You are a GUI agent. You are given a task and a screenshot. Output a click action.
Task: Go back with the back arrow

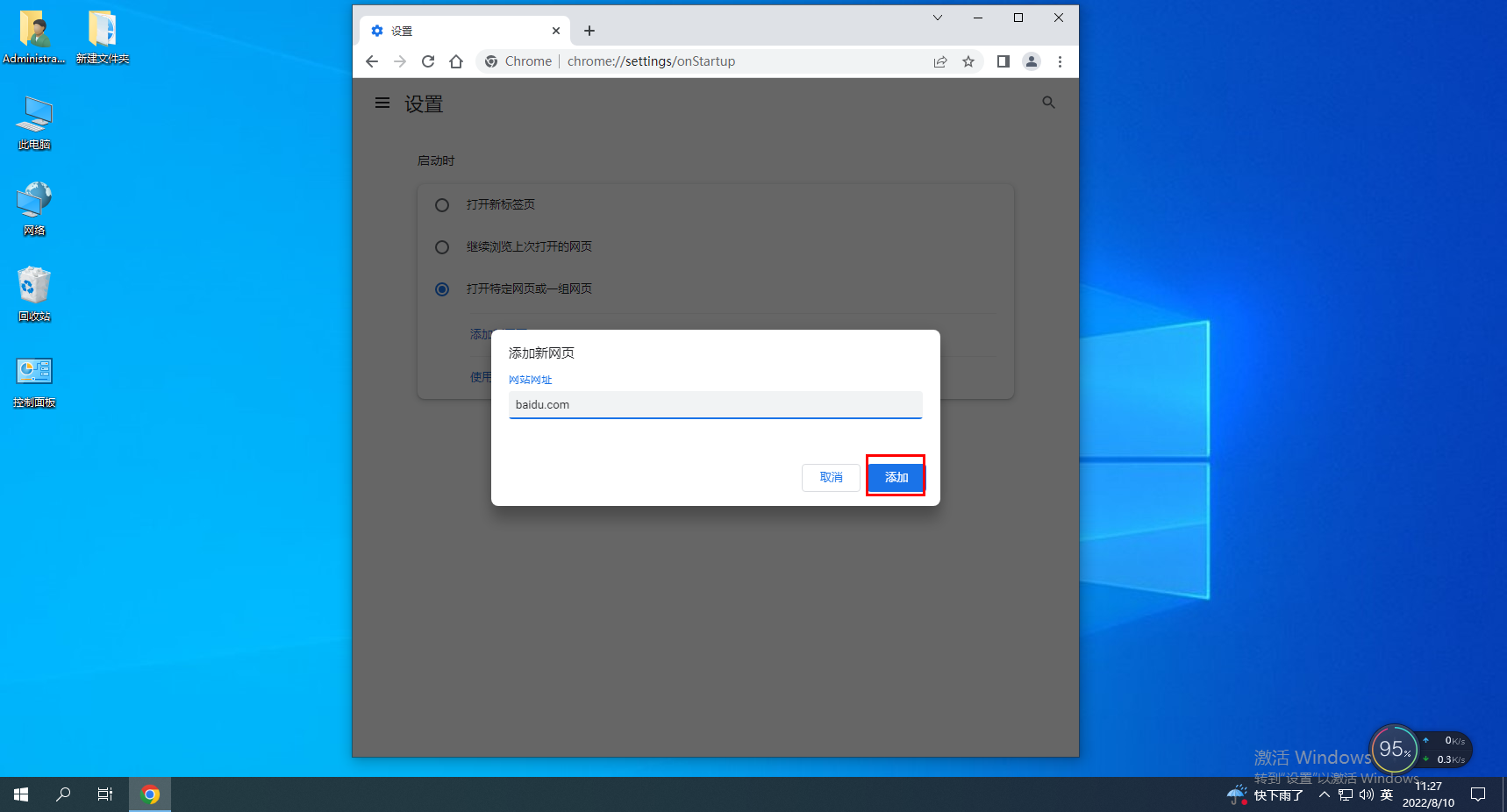click(372, 61)
